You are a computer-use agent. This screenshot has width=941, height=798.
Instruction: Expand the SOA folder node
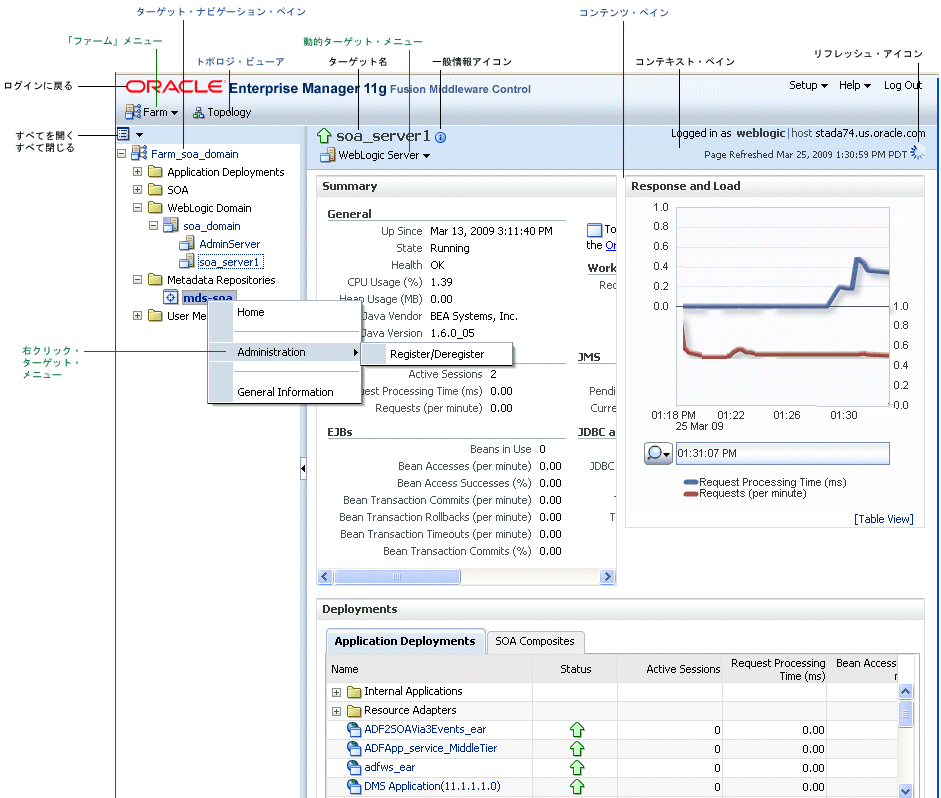pyautogui.click(x=137, y=190)
